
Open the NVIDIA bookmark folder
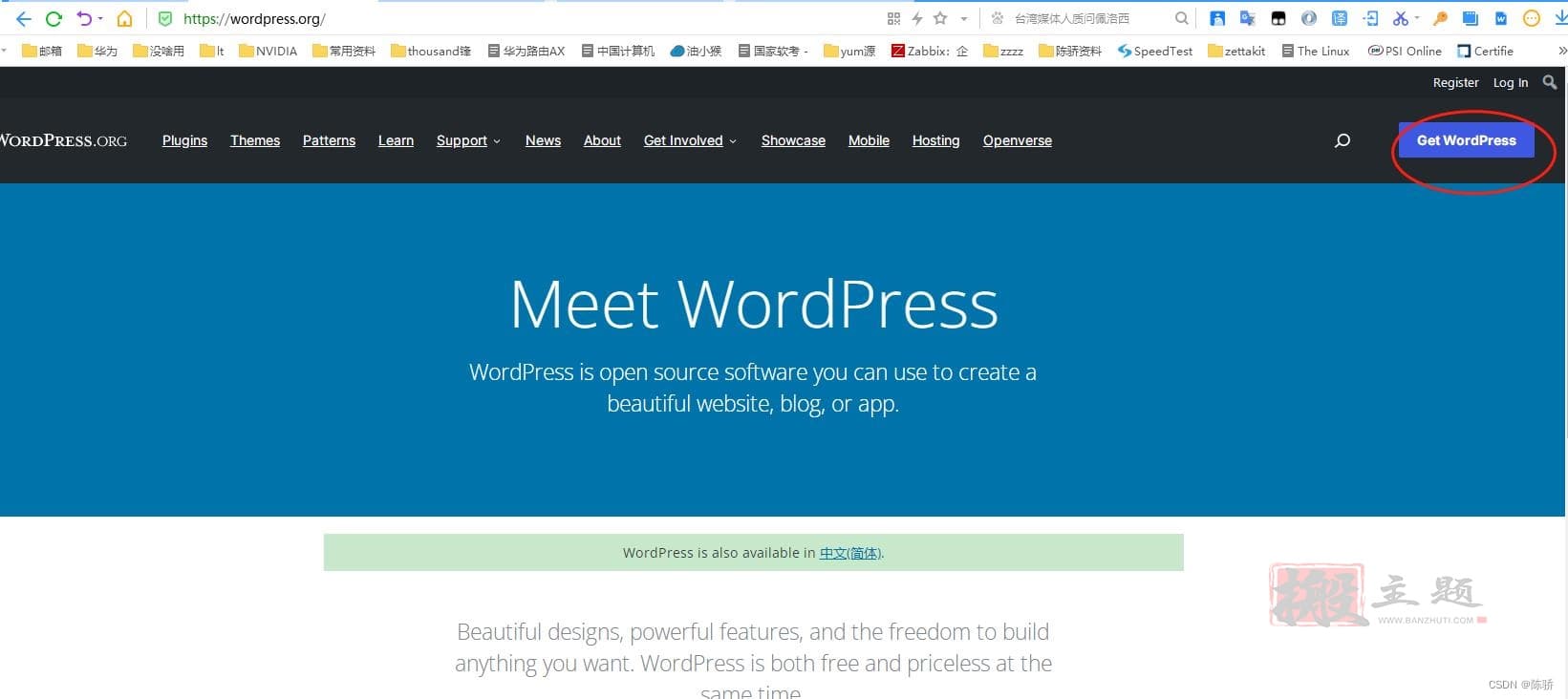[x=268, y=51]
